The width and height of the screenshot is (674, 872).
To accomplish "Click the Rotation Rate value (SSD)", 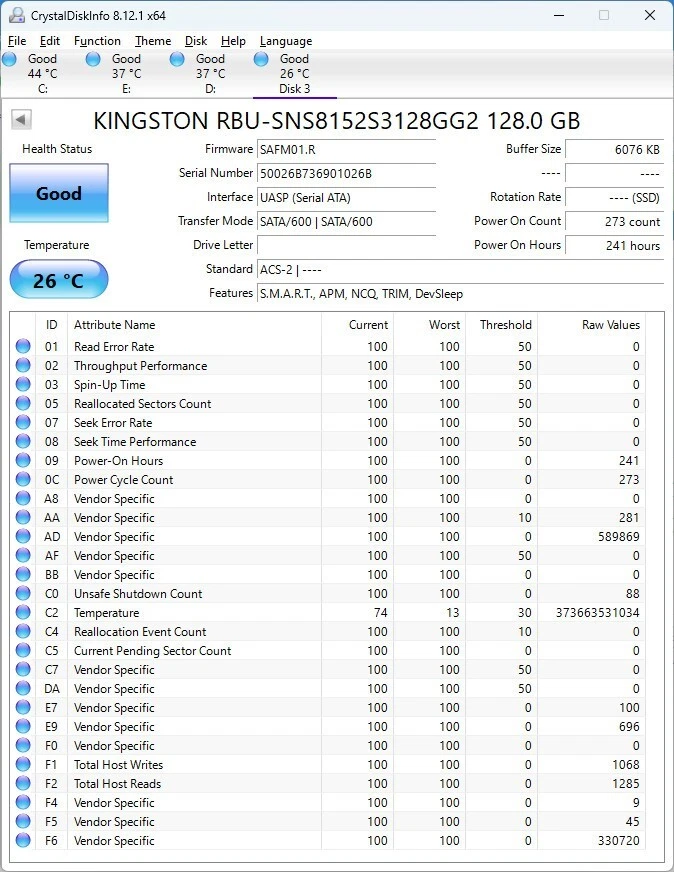I will (x=614, y=197).
